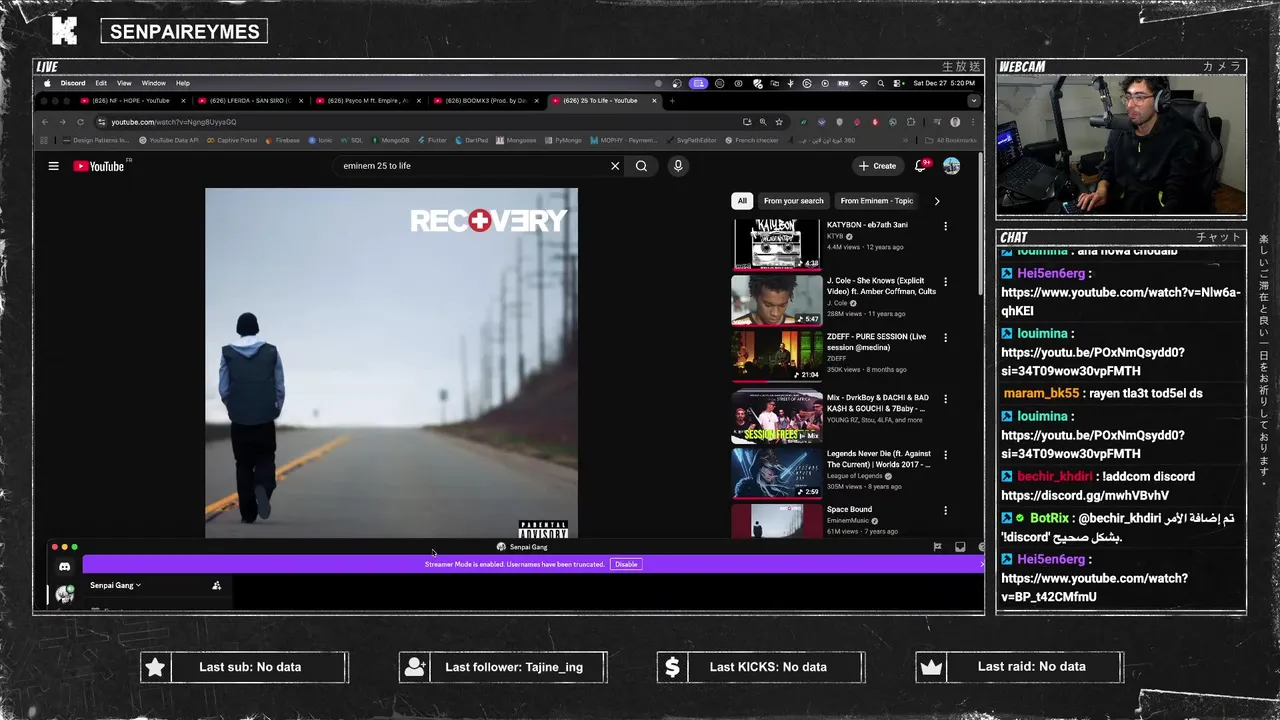Open All Bookmarks folder

pos(951,140)
